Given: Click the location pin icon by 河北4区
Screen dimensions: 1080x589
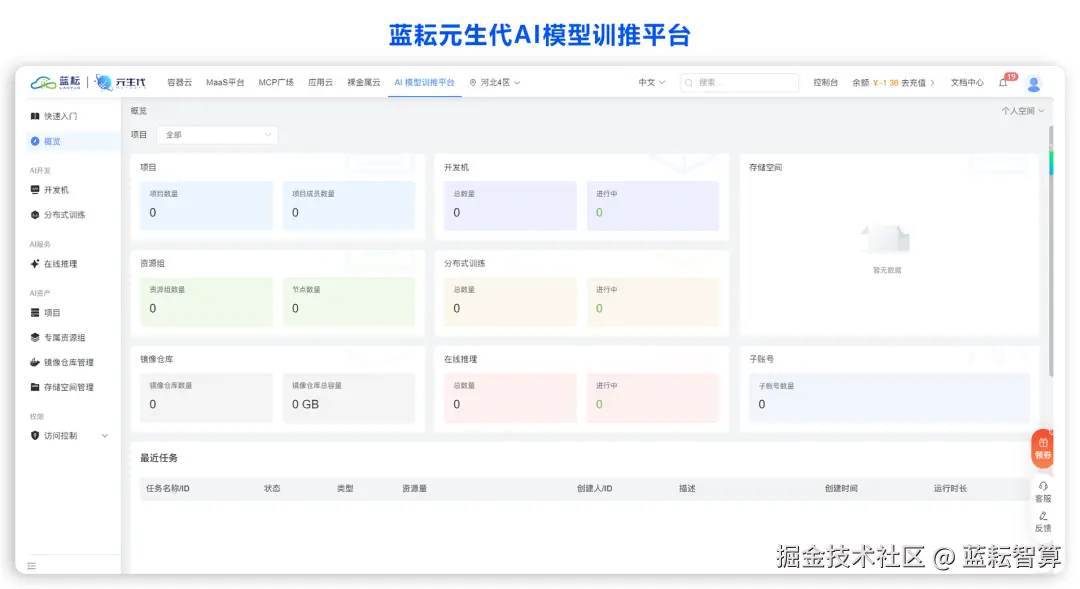Looking at the screenshot, I should [x=473, y=83].
